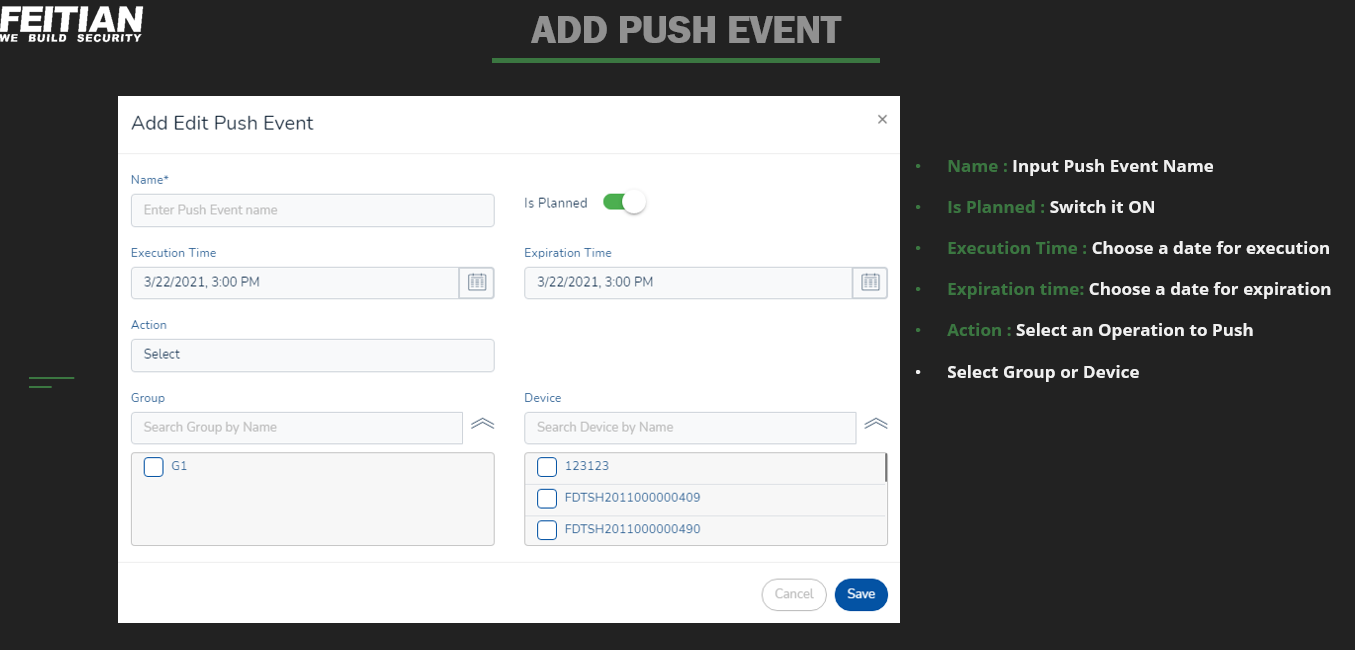Check device FDTSH2011000000490
This screenshot has width=1355, height=650.
pyautogui.click(x=546, y=530)
